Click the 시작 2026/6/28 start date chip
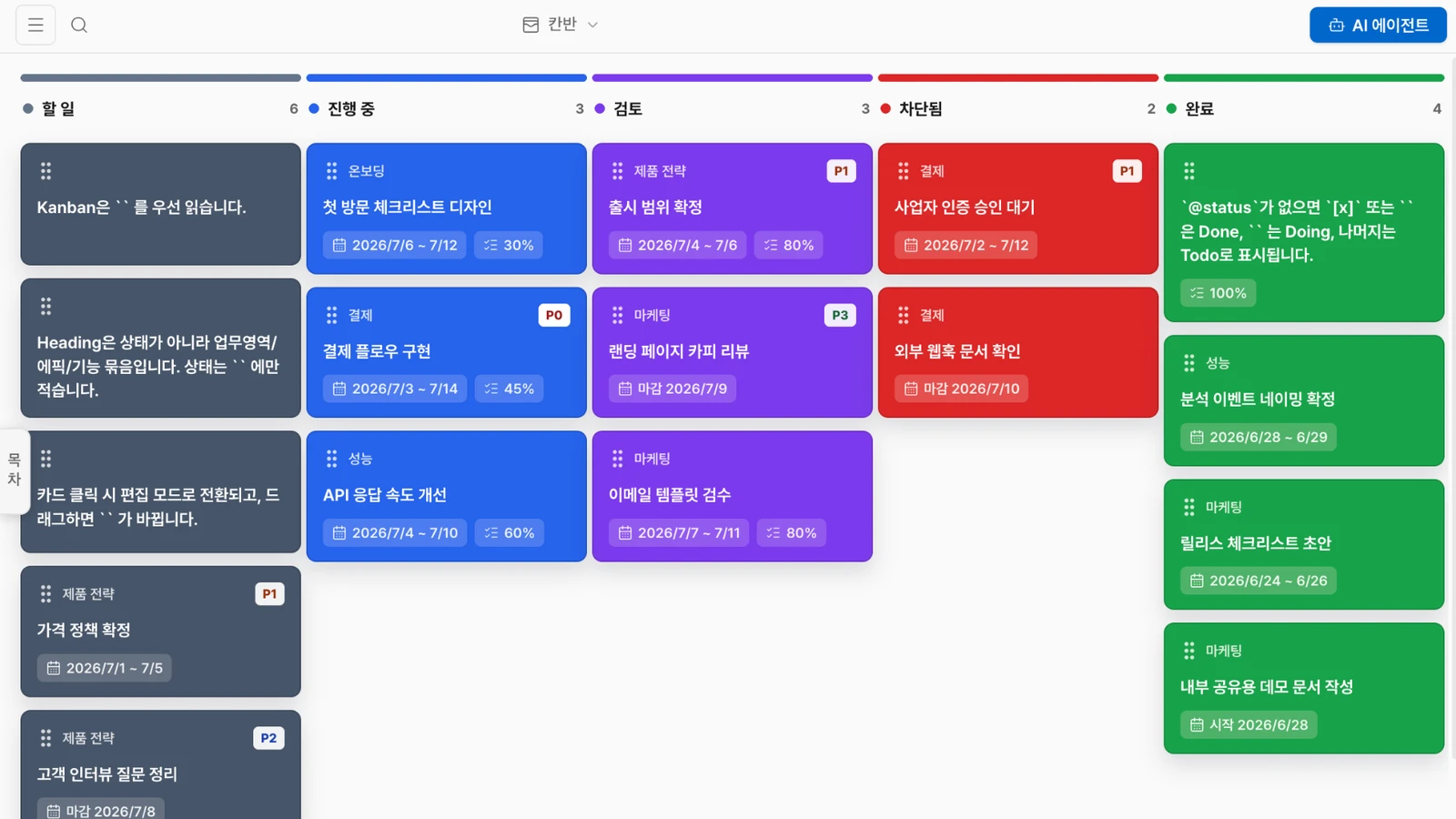This screenshot has height=819, width=1456. tap(1249, 724)
